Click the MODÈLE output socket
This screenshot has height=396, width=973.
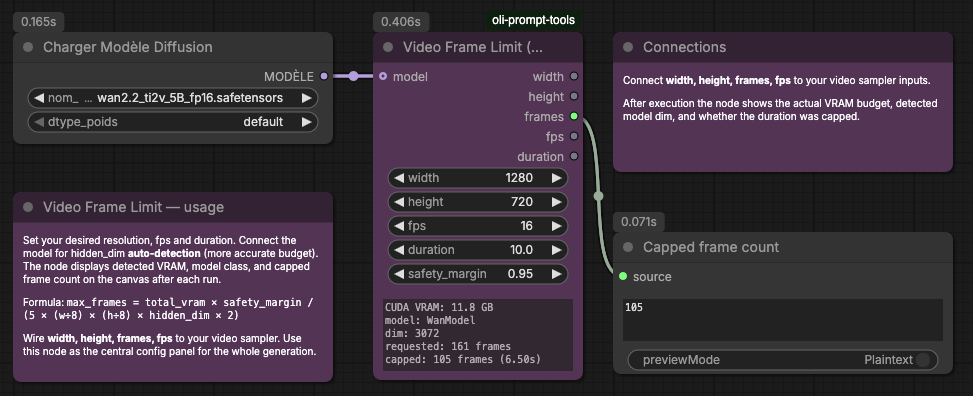point(323,76)
